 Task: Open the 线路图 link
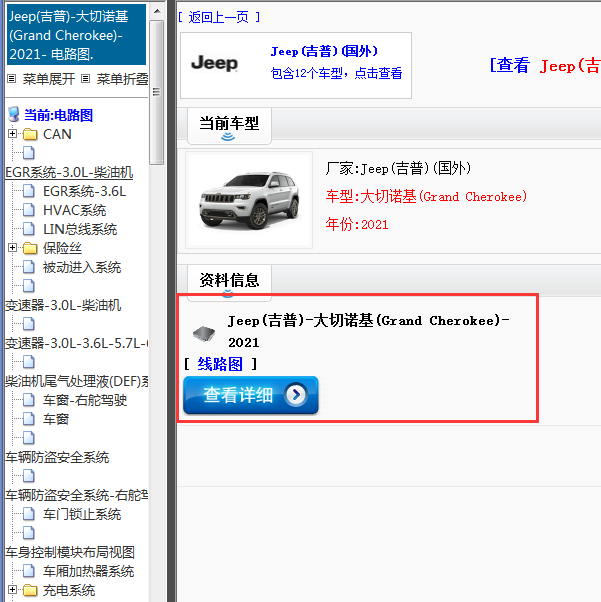click(x=220, y=364)
